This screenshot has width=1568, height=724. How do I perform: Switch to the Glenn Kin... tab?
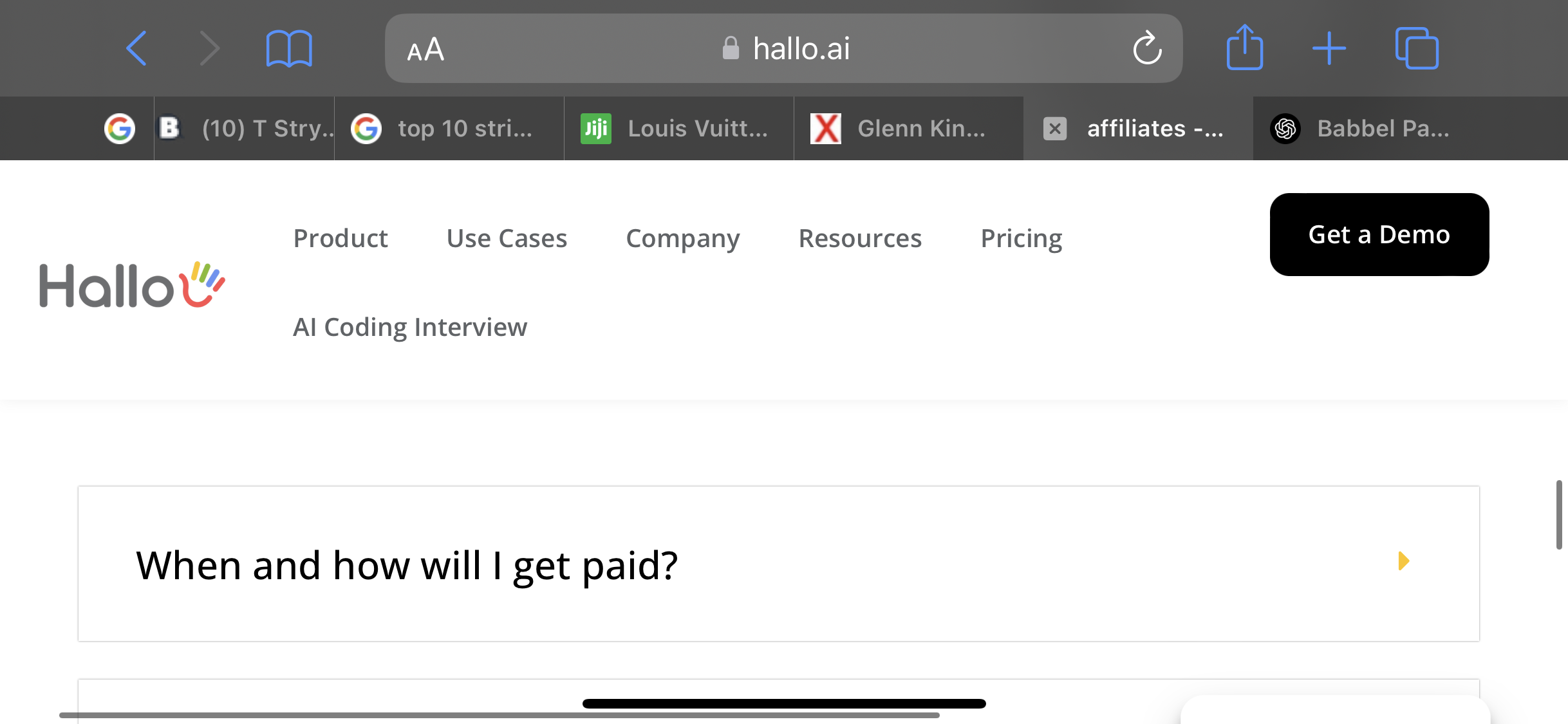pyautogui.click(x=909, y=129)
